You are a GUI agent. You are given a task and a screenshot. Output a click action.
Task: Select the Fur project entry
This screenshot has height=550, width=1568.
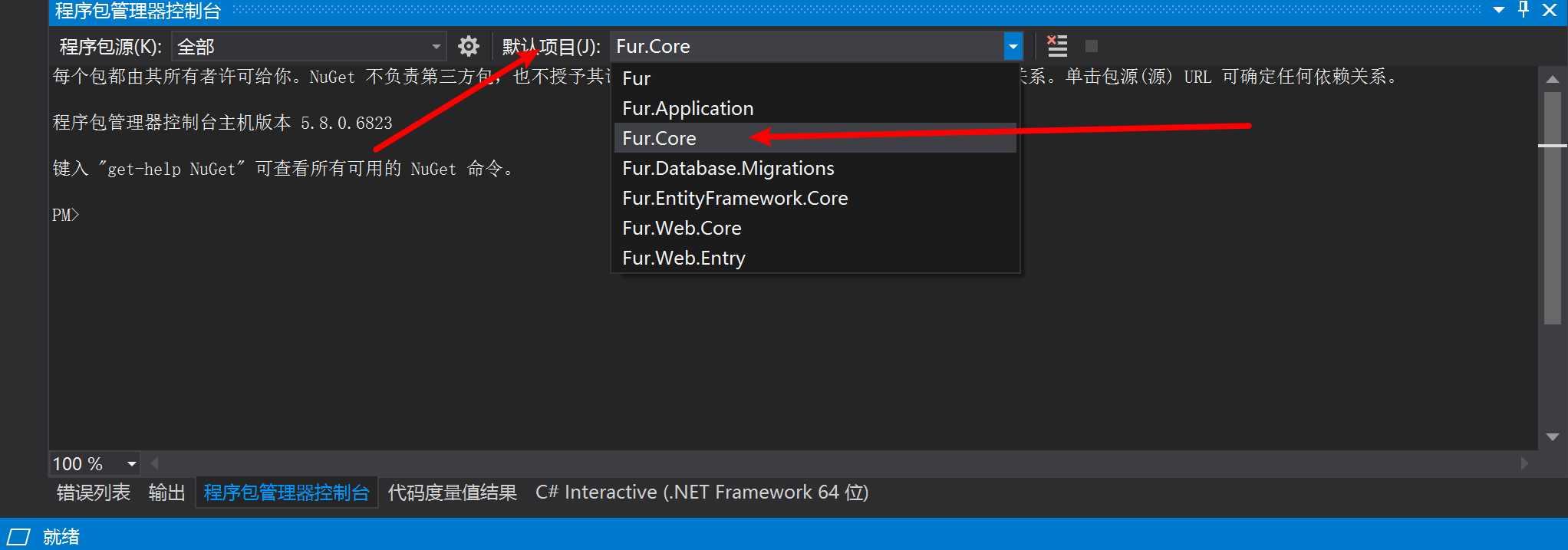[x=636, y=78]
